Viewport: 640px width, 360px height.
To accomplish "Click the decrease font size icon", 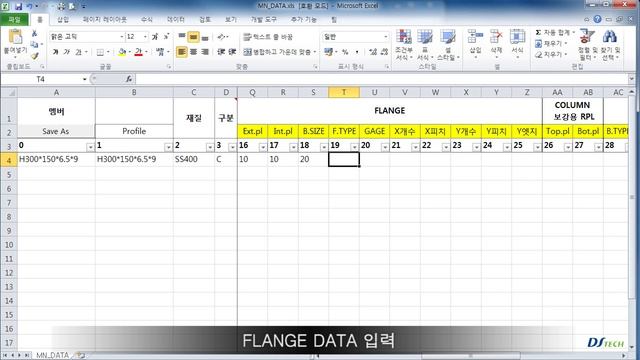I will pos(166,37).
